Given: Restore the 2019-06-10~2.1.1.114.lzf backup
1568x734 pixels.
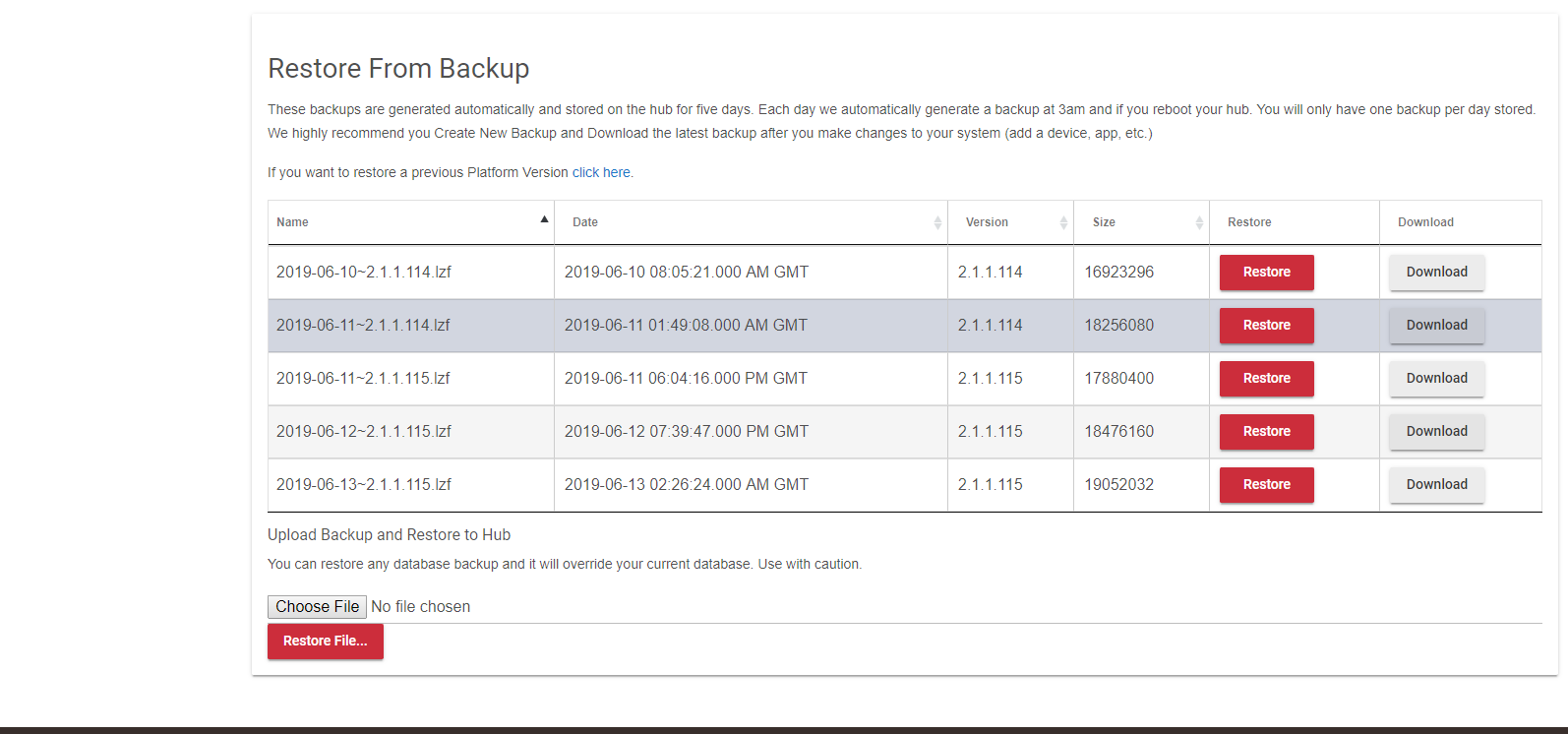Looking at the screenshot, I should pyautogui.click(x=1266, y=273).
